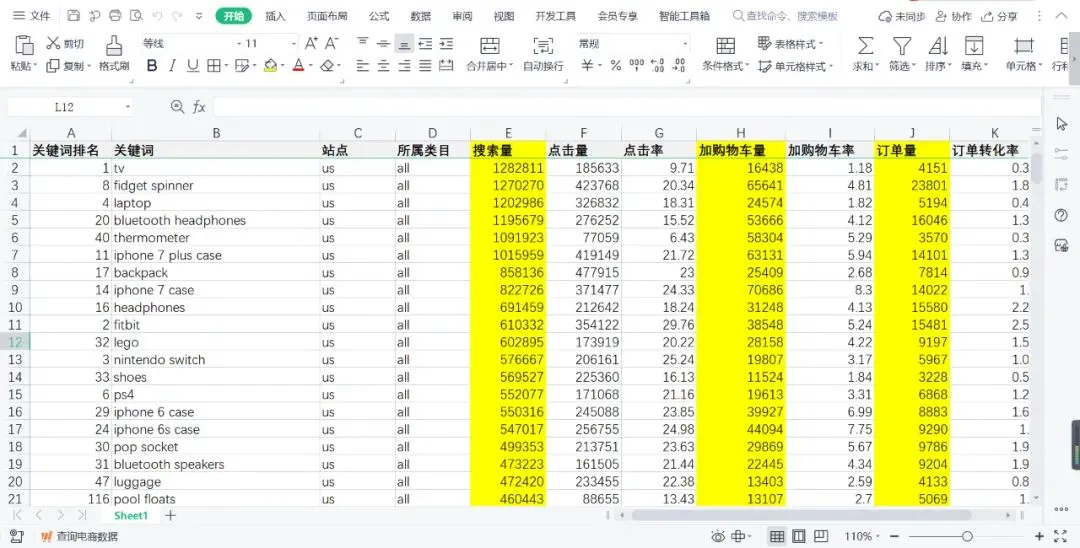Image resolution: width=1080 pixels, height=548 pixels.
Task: Click the formula bar zoom magnifier icon
Action: click(x=177, y=107)
